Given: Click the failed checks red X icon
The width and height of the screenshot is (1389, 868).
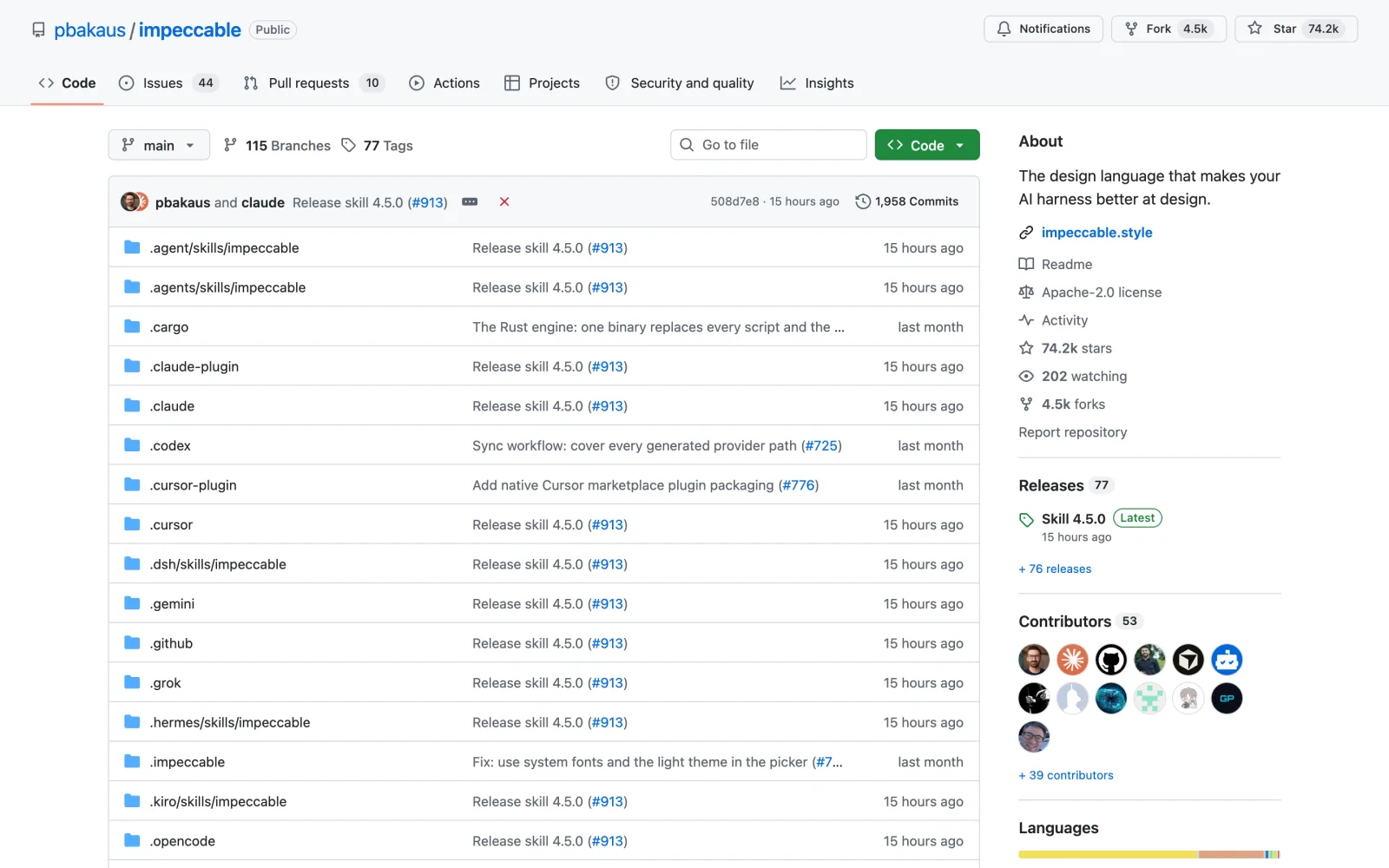Looking at the screenshot, I should [504, 201].
